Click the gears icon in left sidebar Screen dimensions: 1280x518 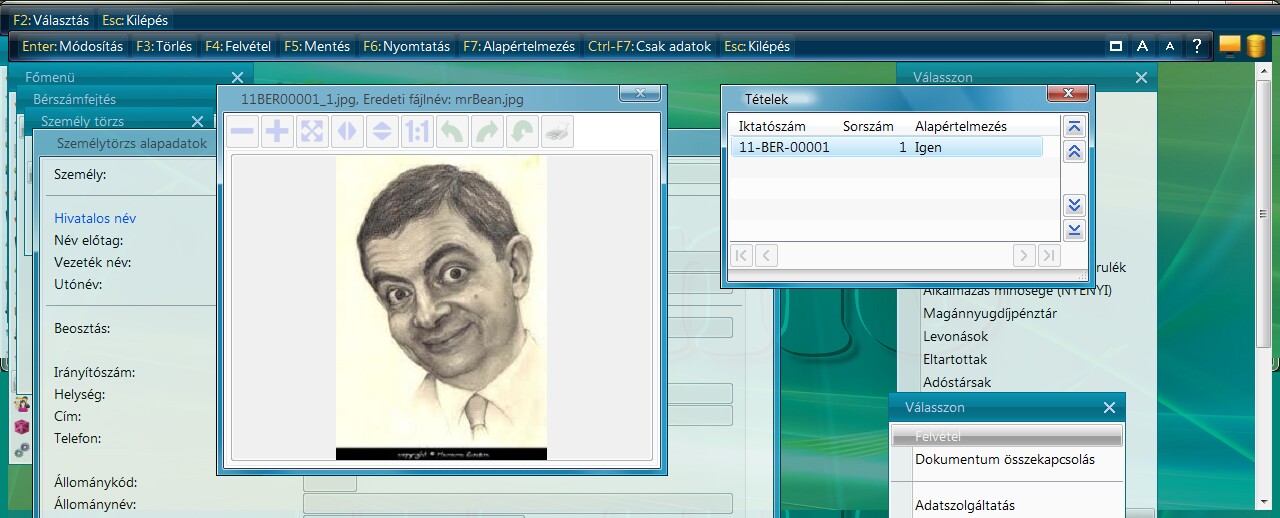21,450
